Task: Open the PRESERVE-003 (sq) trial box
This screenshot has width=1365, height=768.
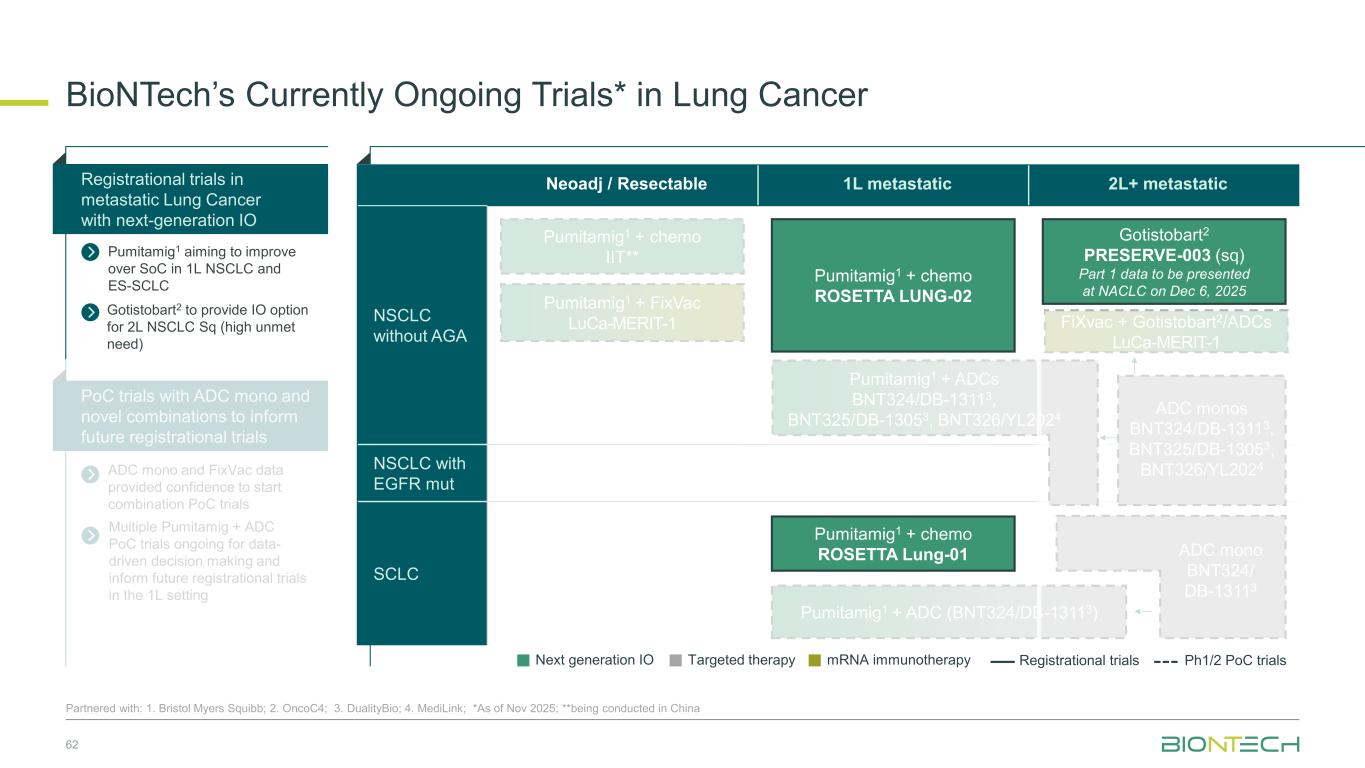Action: click(1163, 260)
